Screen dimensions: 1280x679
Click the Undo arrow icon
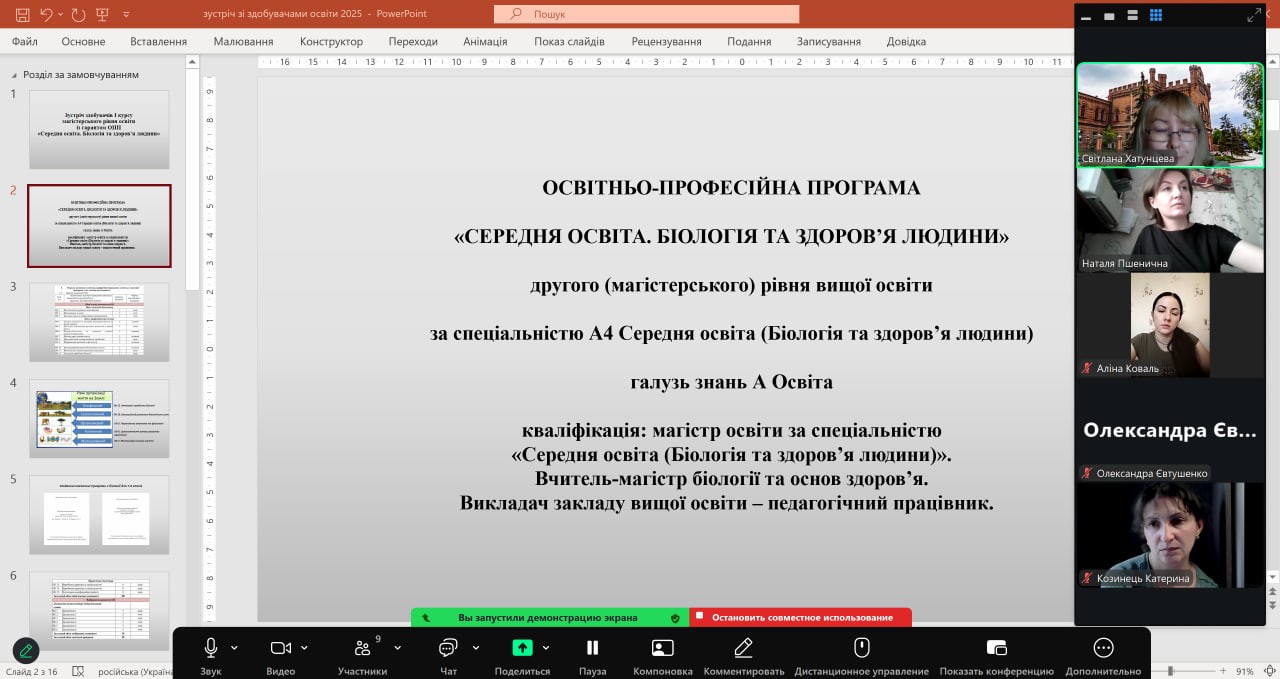[46, 15]
